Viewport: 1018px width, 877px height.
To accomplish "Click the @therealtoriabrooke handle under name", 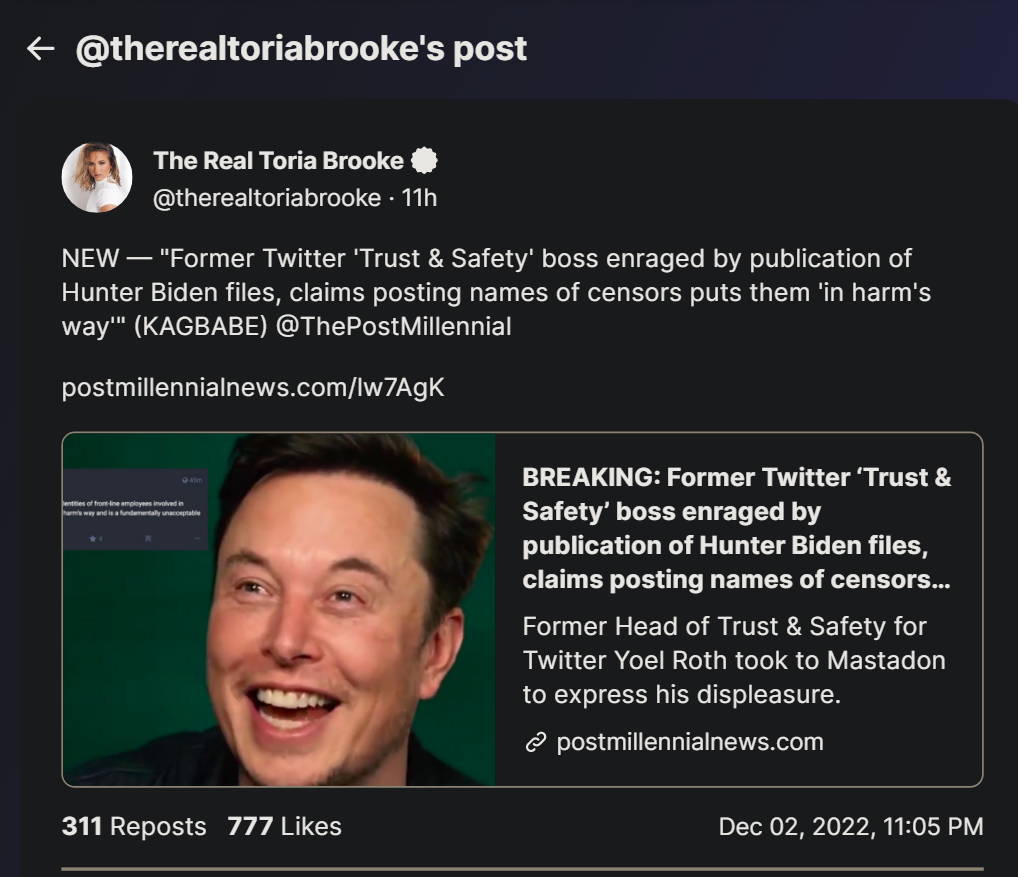I will (266, 198).
